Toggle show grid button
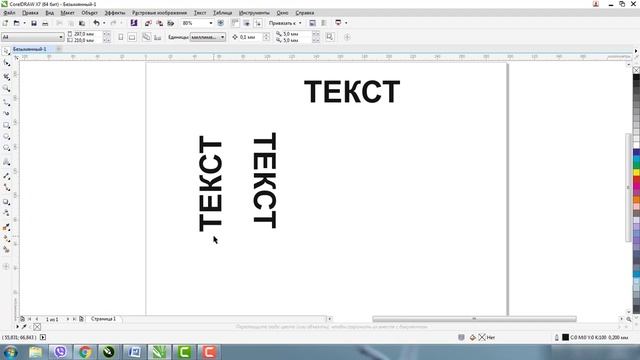The image size is (640, 360). 246,23
